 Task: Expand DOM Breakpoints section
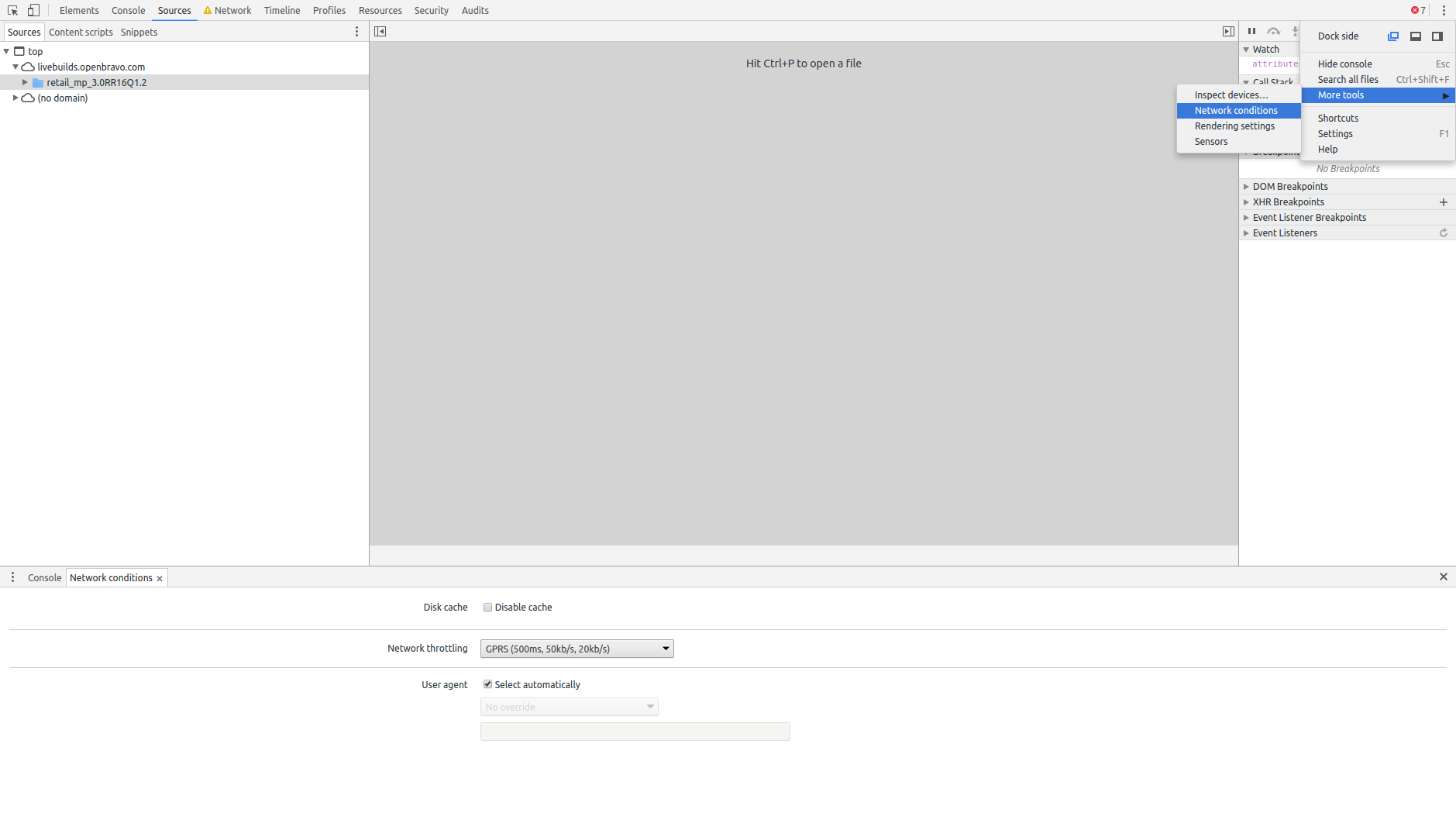(1246, 187)
